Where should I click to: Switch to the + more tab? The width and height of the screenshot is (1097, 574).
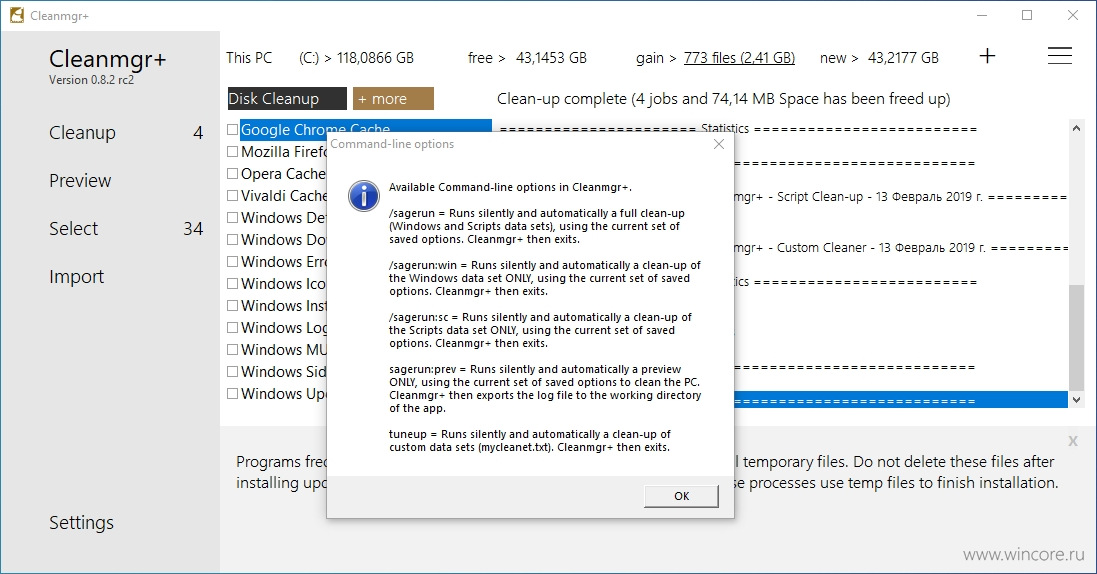pos(393,99)
